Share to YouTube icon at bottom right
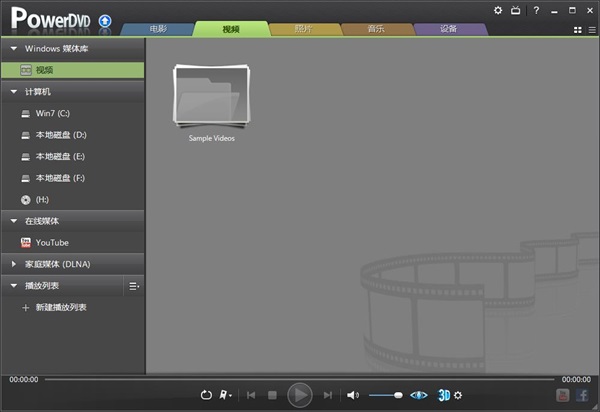Image resolution: width=600 pixels, height=412 pixels. [562, 395]
